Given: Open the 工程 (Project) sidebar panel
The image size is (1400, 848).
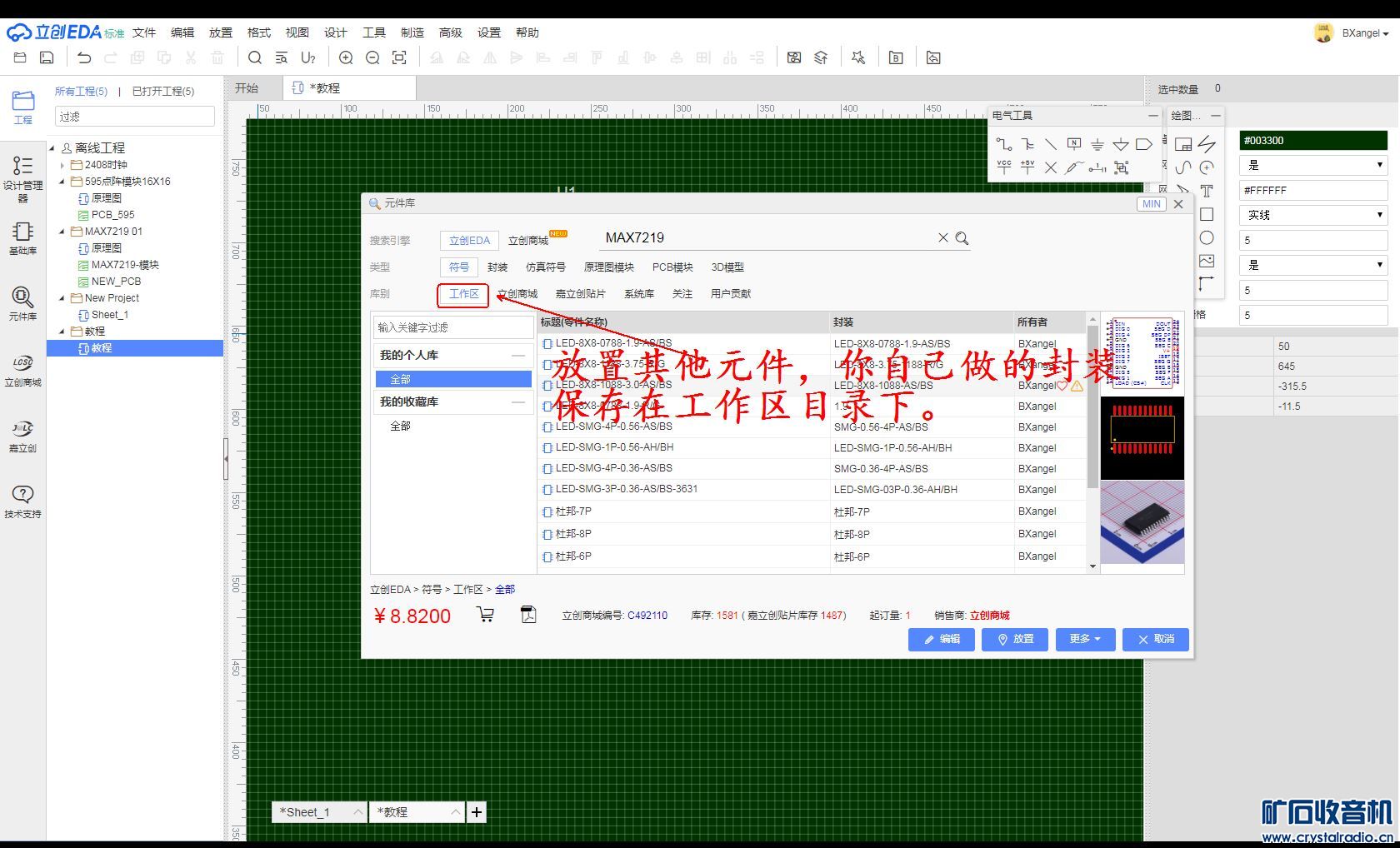Looking at the screenshot, I should click(x=22, y=107).
